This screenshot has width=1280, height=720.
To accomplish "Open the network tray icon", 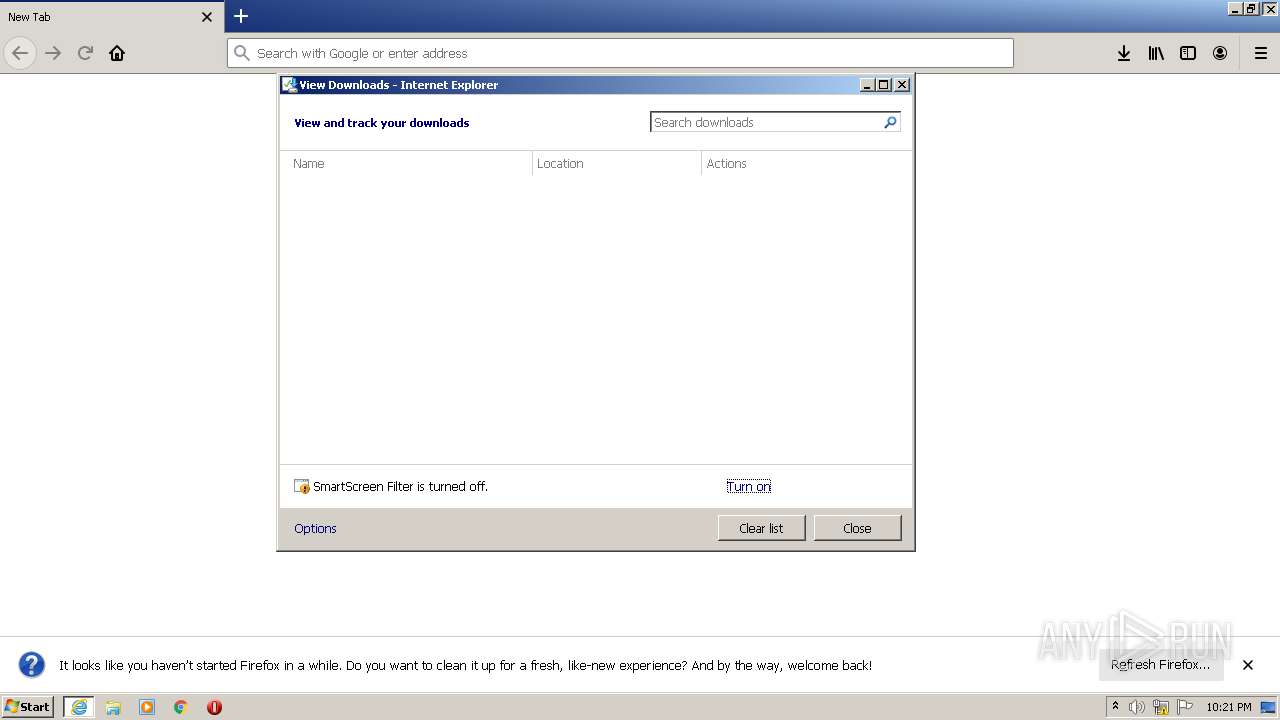I will 1161,707.
